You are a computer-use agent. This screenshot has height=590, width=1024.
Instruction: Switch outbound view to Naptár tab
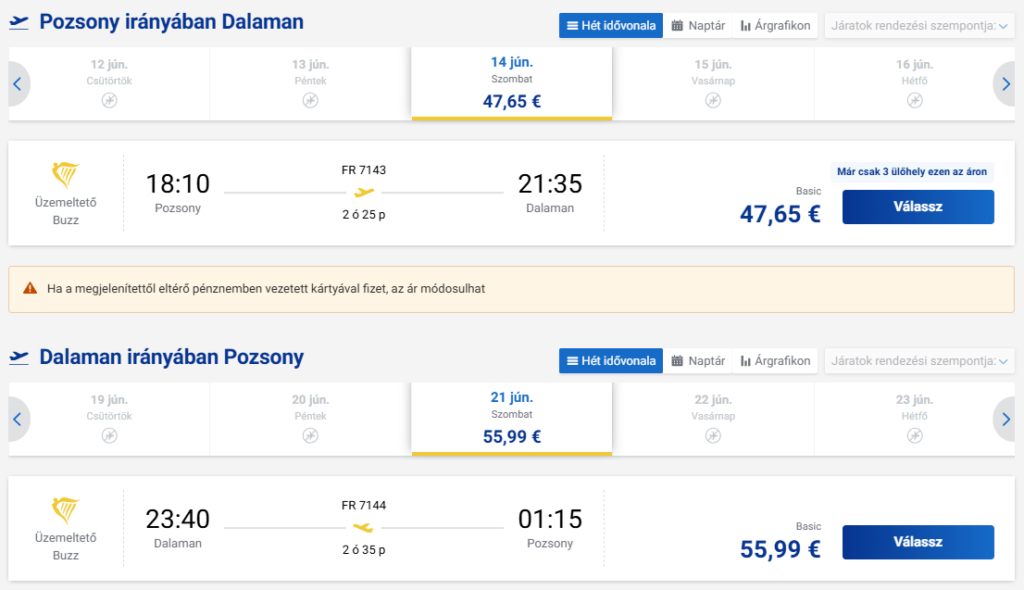click(698, 25)
